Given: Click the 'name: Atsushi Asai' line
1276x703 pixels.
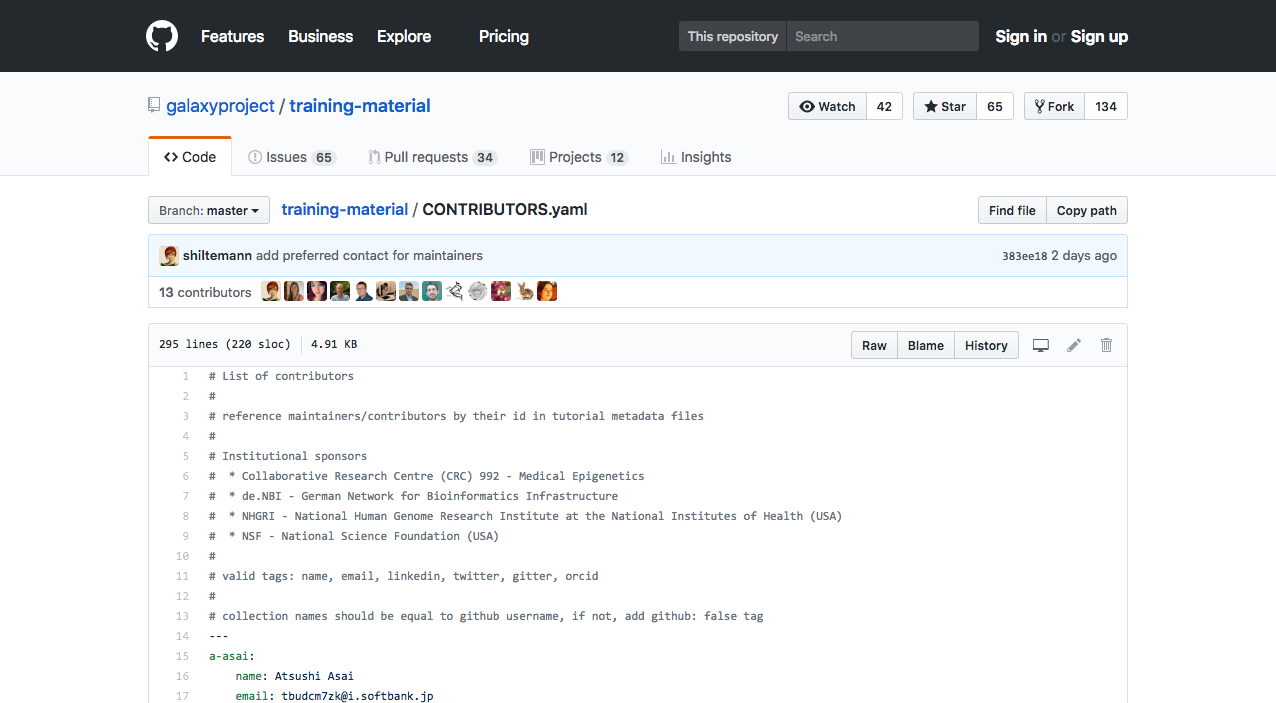Looking at the screenshot, I should (295, 676).
